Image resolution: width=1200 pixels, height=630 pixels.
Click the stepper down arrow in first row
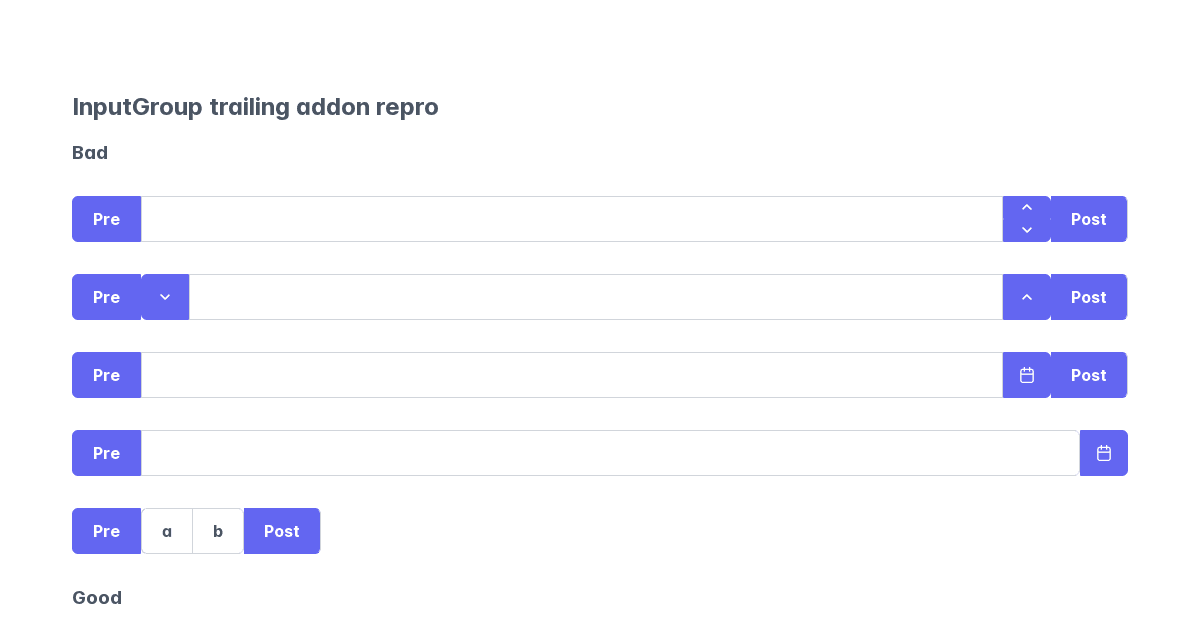pyautogui.click(x=1026, y=230)
